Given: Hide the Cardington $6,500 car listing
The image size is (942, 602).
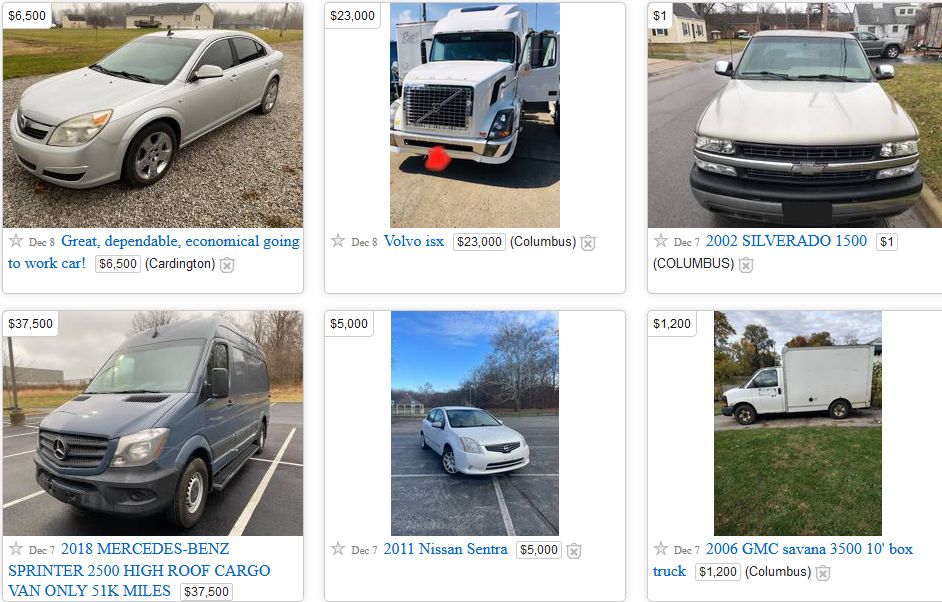Looking at the screenshot, I should click(x=227, y=265).
